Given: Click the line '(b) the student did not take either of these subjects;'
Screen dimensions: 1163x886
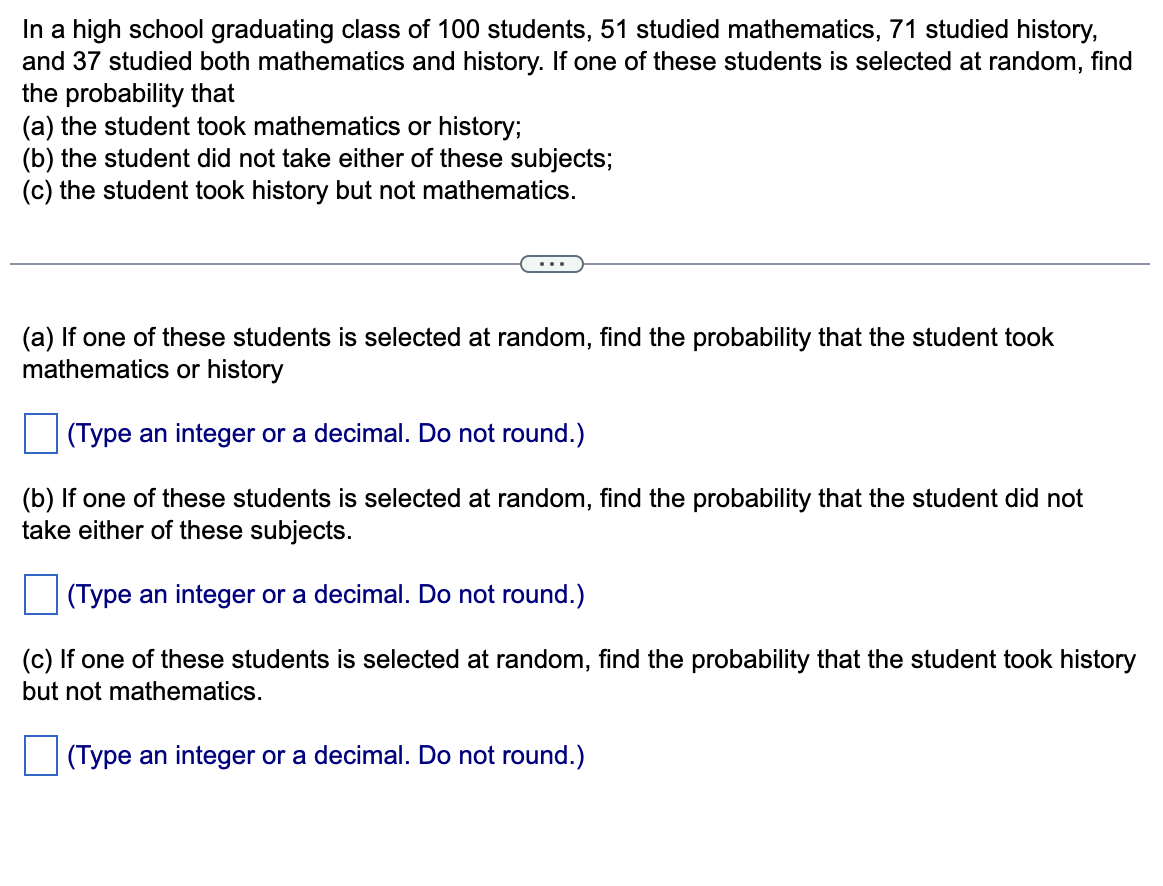Looking at the screenshot, I should [x=317, y=158].
